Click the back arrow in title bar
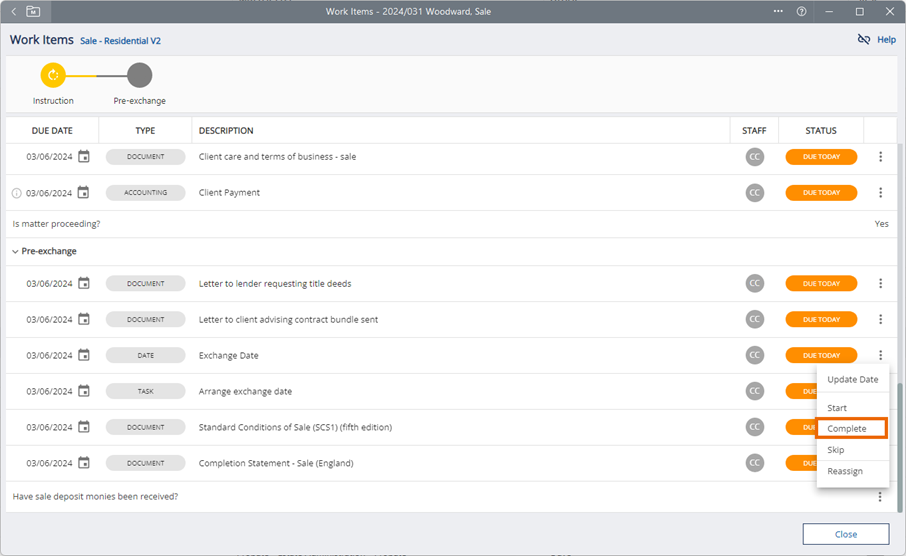The height and width of the screenshot is (556, 906). (x=14, y=11)
